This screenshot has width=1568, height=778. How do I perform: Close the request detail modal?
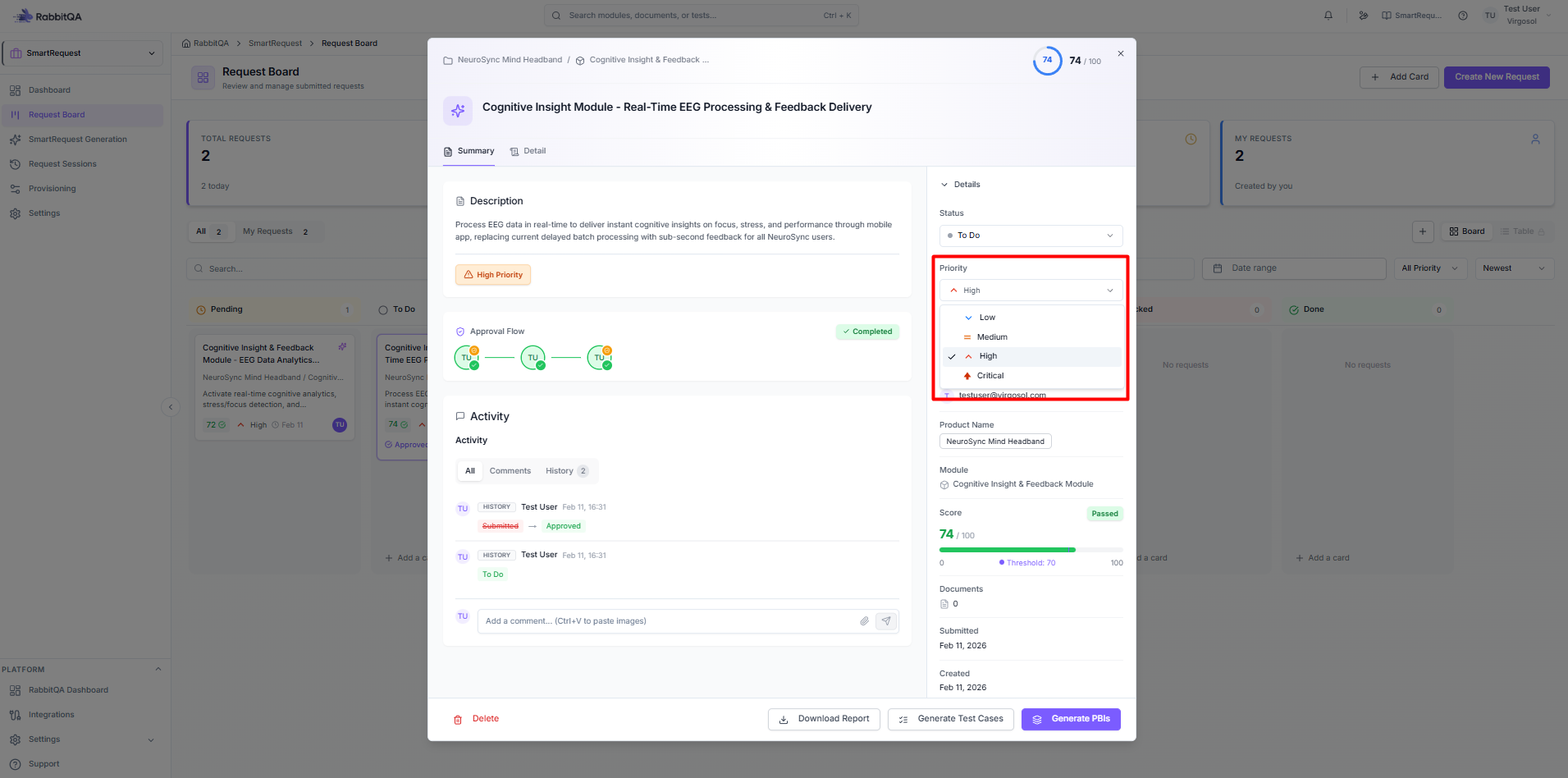(x=1121, y=54)
